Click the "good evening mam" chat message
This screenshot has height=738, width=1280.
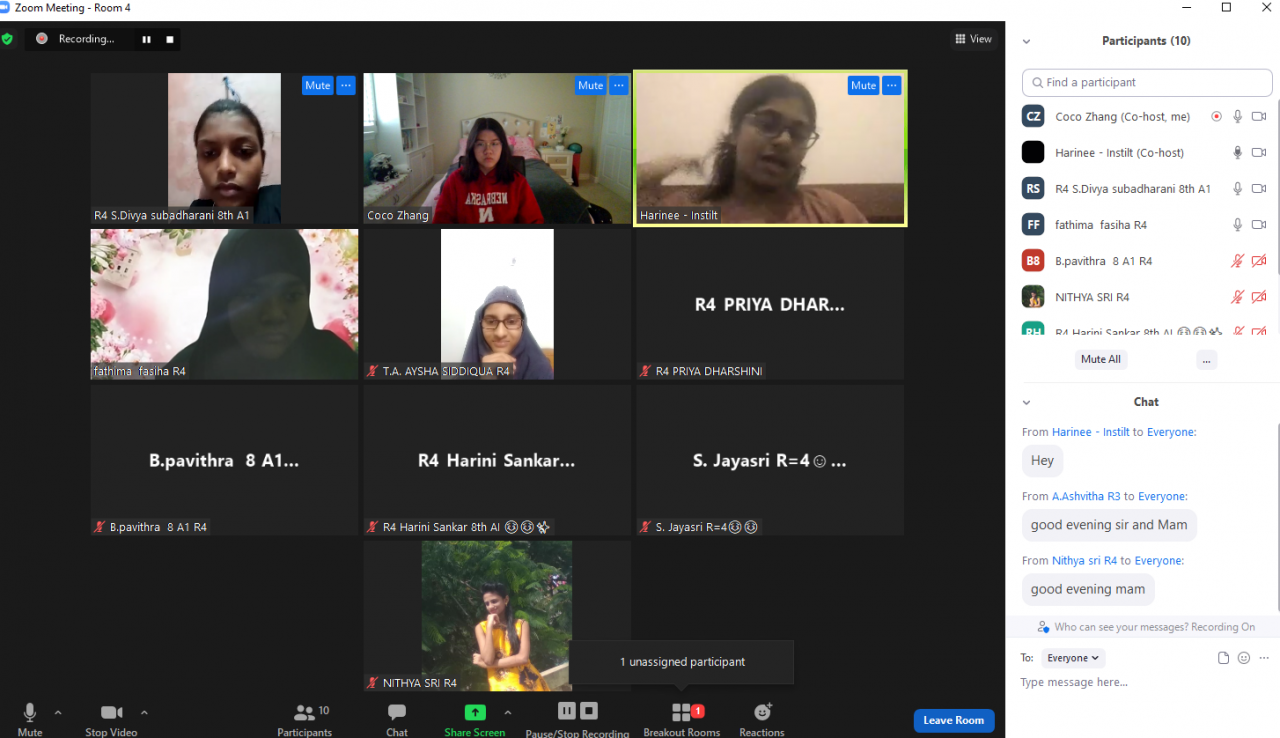pos(1088,589)
